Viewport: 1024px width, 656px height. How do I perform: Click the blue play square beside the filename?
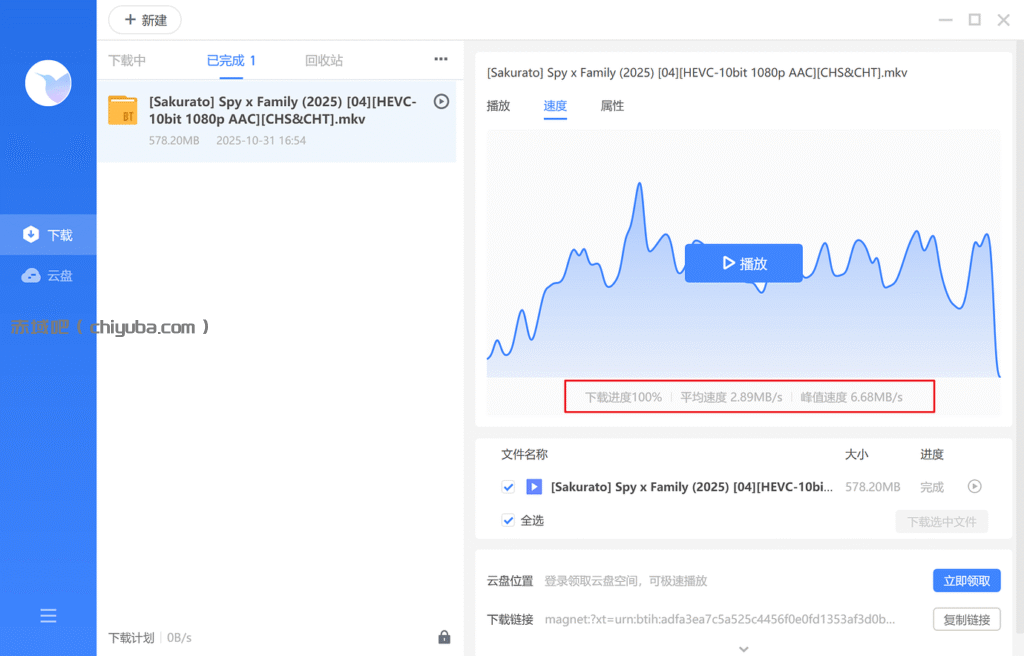click(534, 487)
